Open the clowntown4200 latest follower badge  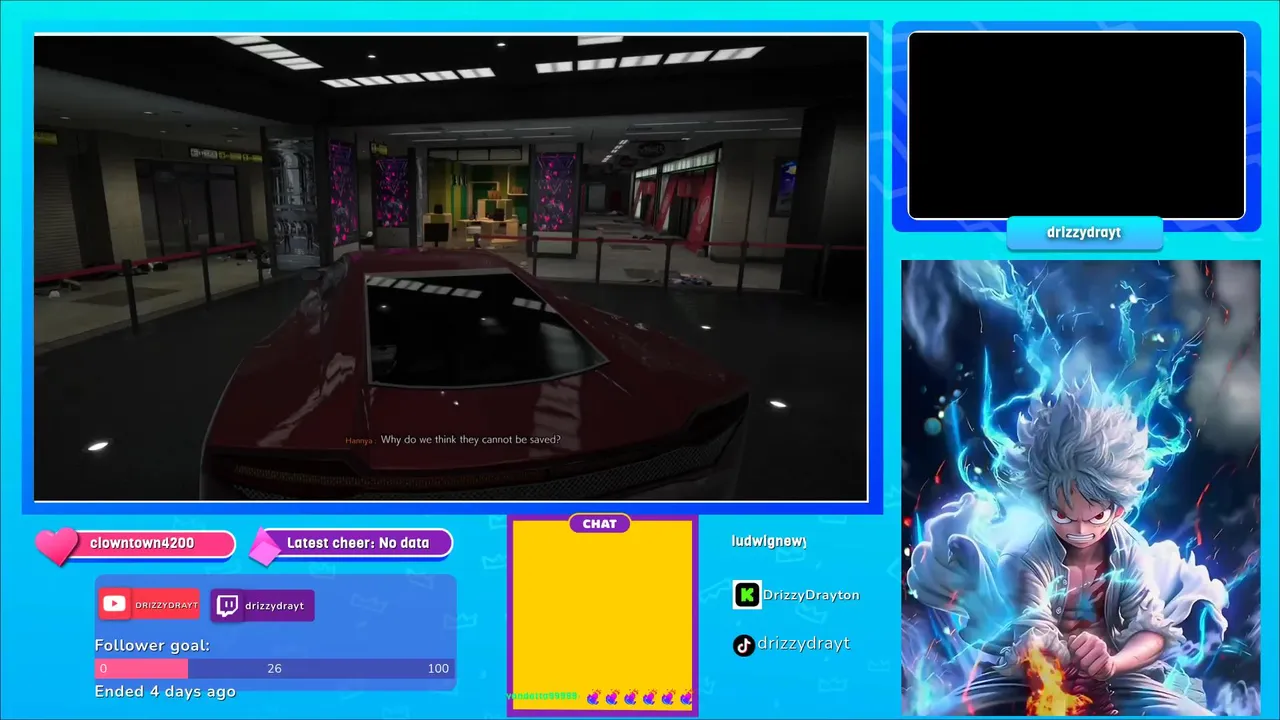(x=142, y=543)
